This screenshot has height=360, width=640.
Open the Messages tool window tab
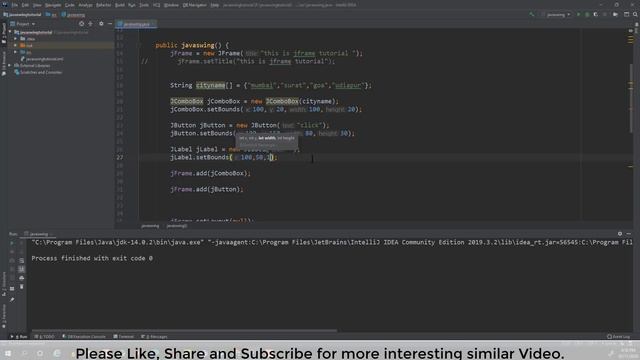coord(154,336)
